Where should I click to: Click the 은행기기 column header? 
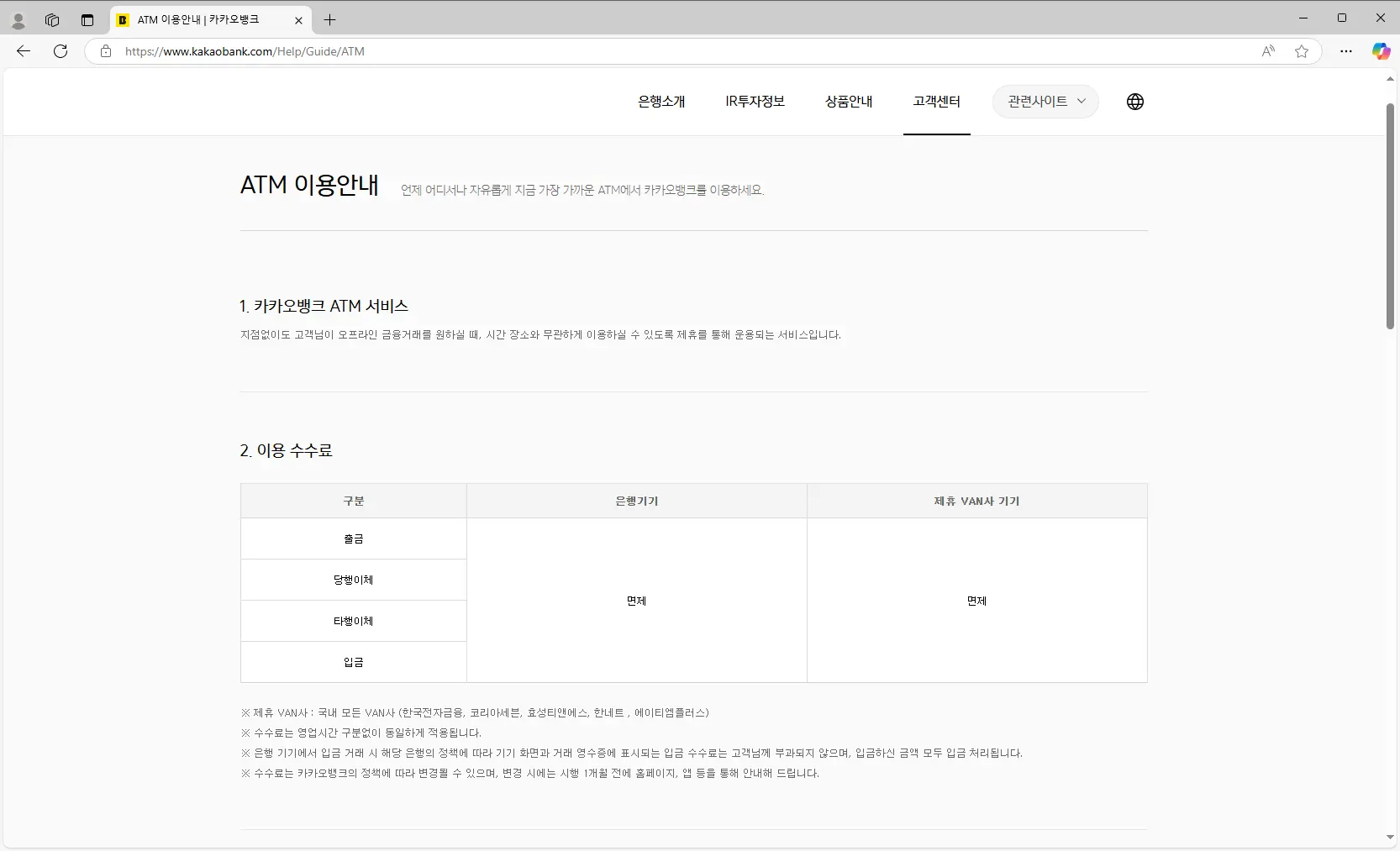637,501
